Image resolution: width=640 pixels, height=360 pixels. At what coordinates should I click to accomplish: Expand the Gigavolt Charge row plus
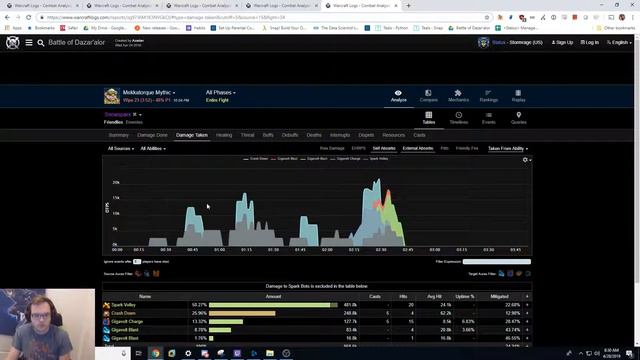527,322
